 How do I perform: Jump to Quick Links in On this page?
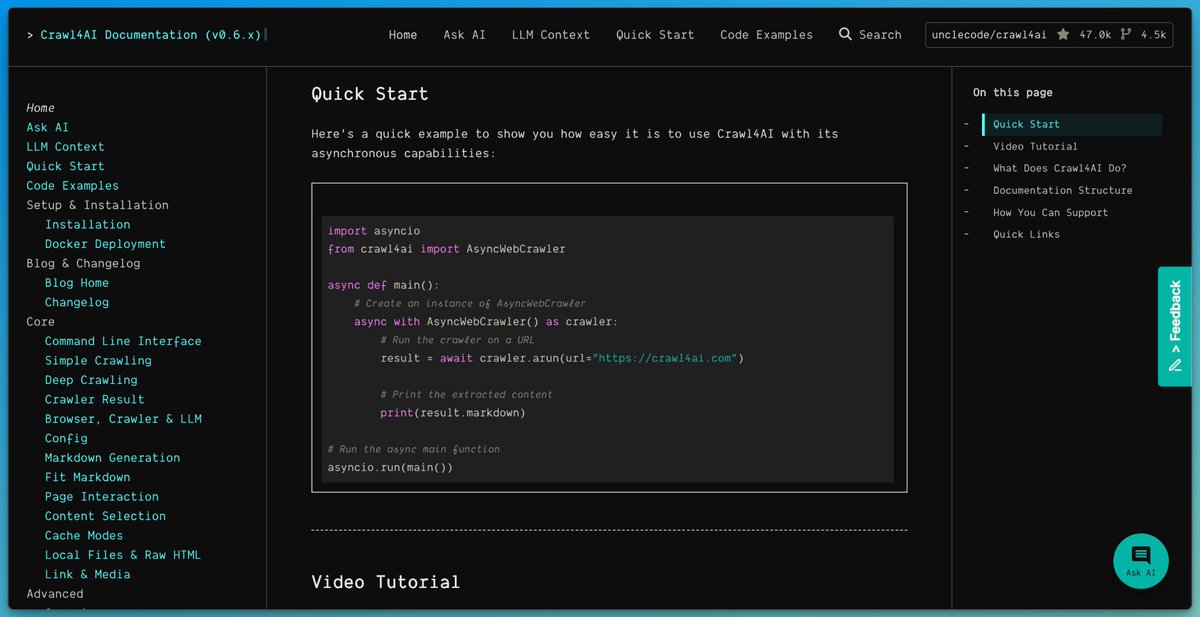[1026, 234]
